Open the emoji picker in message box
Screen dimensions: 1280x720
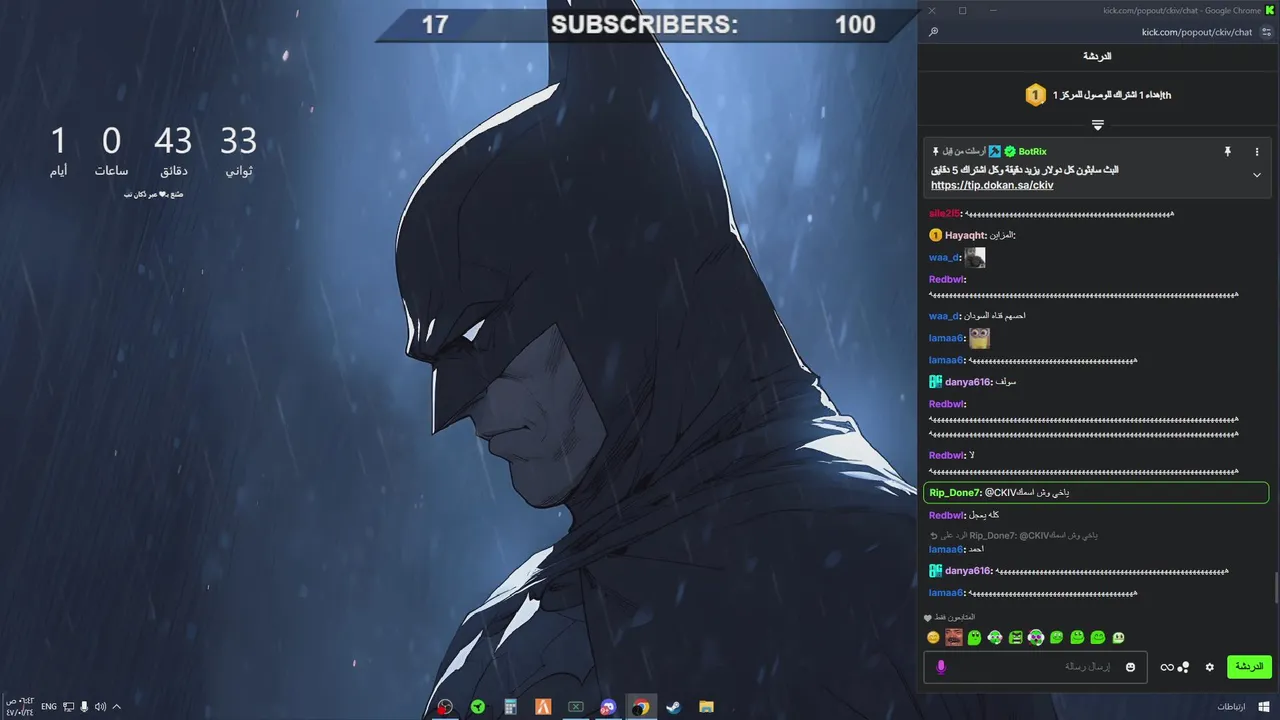(x=1131, y=667)
